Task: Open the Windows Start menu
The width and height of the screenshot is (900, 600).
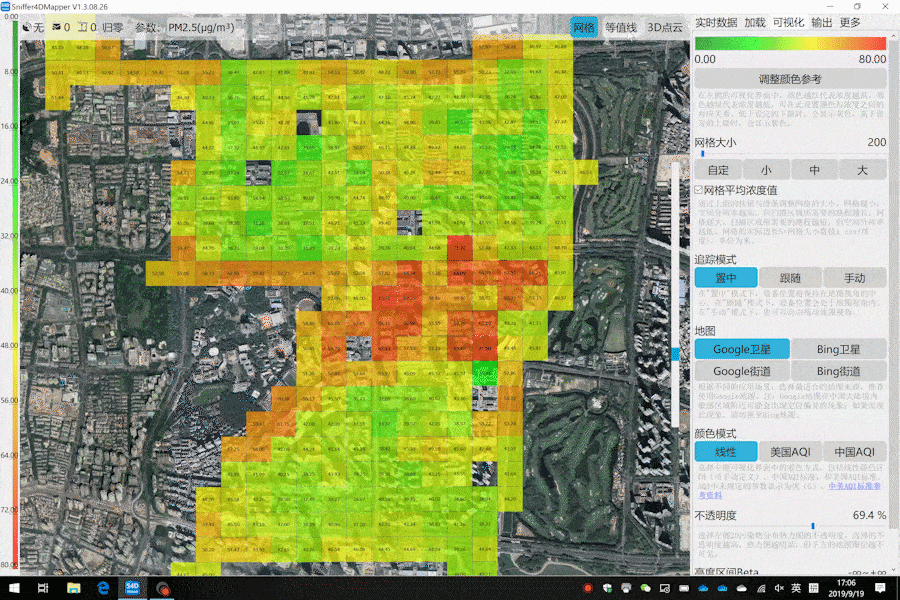Action: [x=14, y=588]
